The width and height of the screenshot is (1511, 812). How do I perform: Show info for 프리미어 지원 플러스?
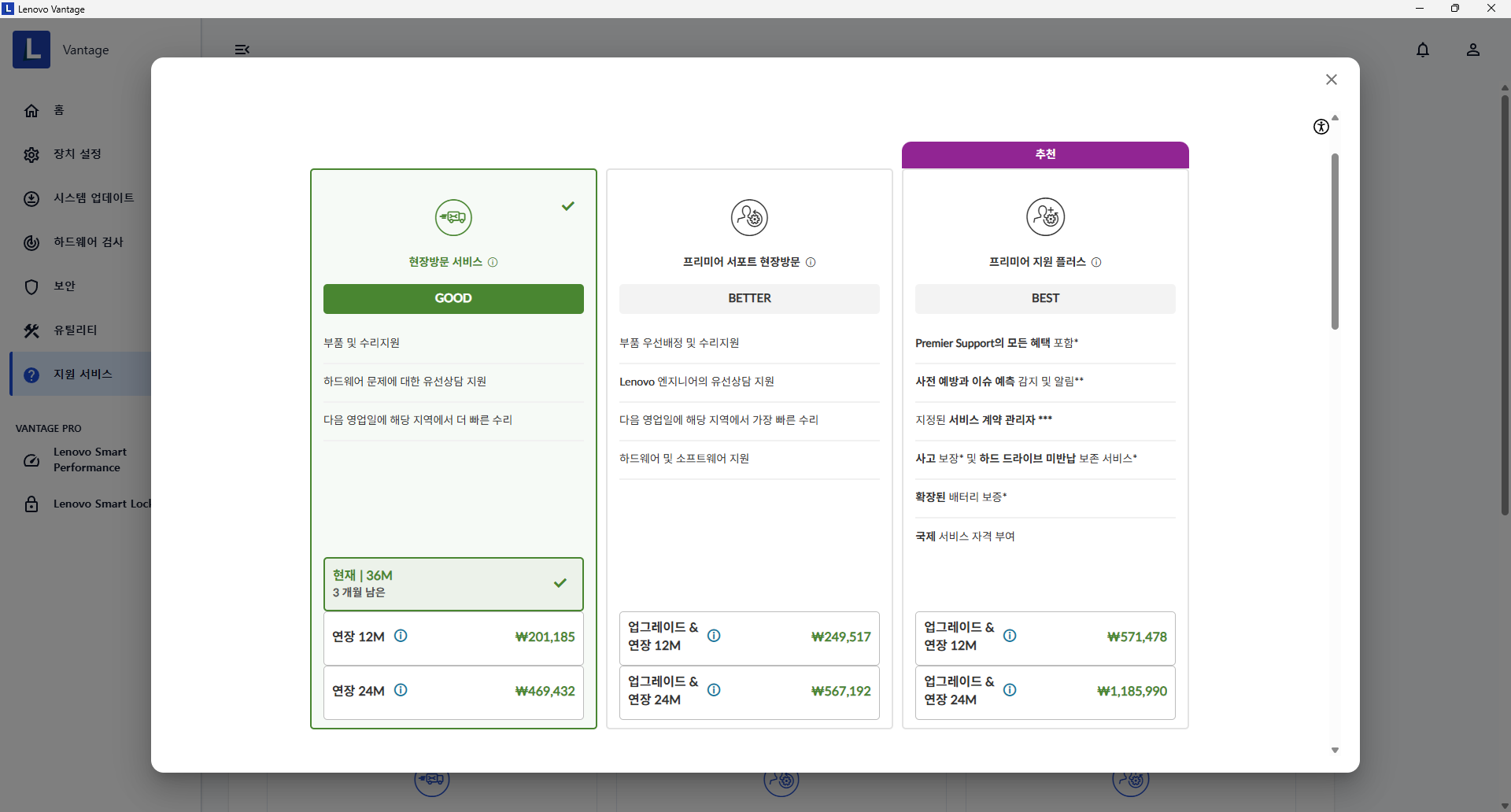tap(1096, 262)
